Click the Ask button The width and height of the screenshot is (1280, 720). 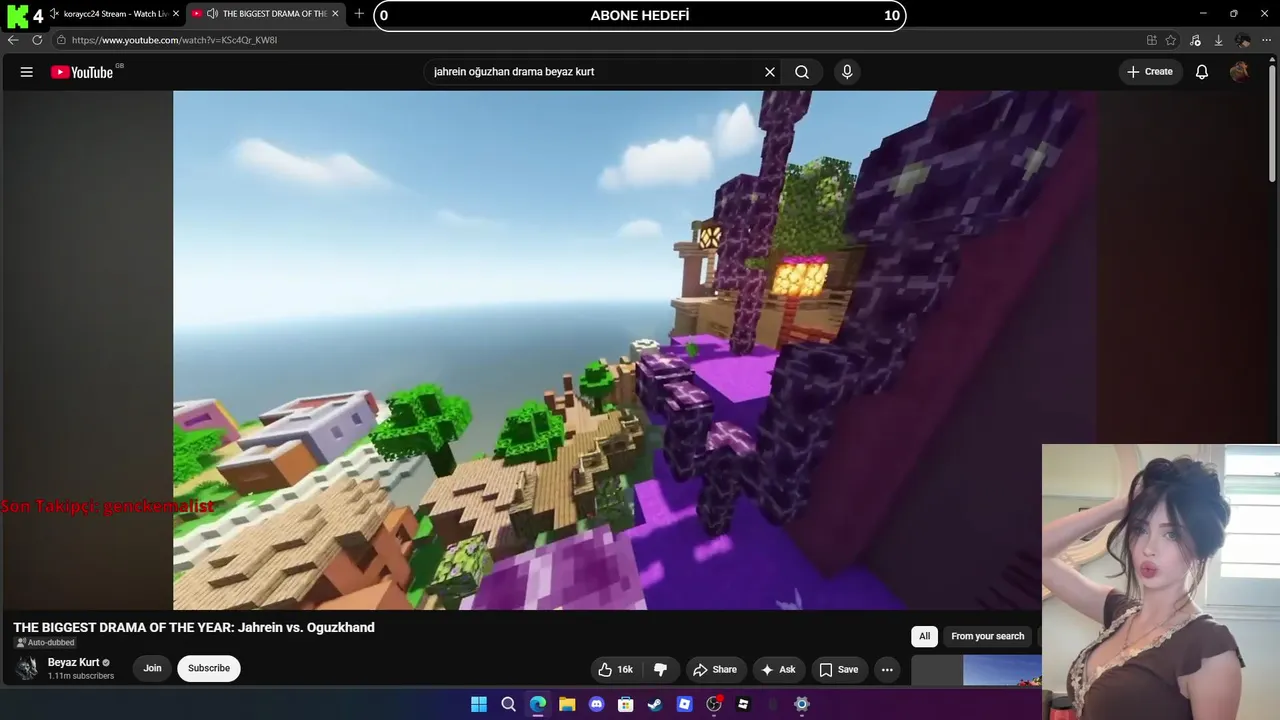pyautogui.click(x=778, y=670)
